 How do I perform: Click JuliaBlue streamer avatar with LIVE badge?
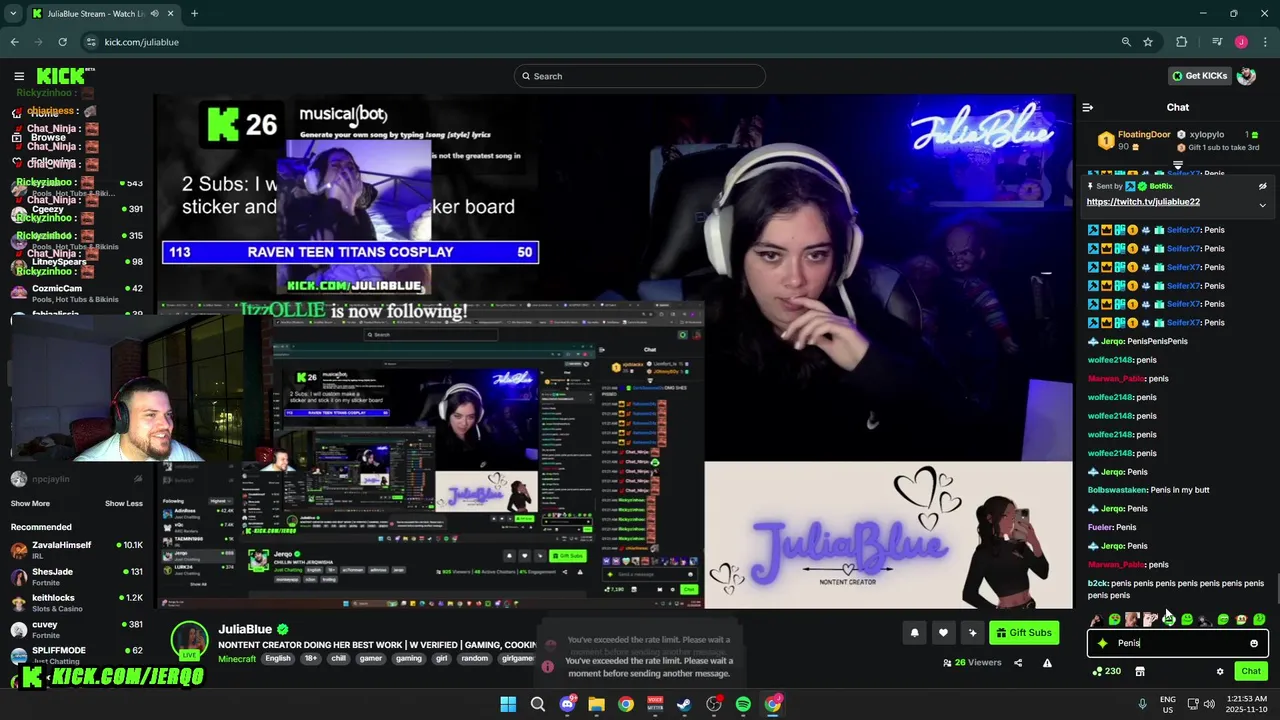(189, 642)
